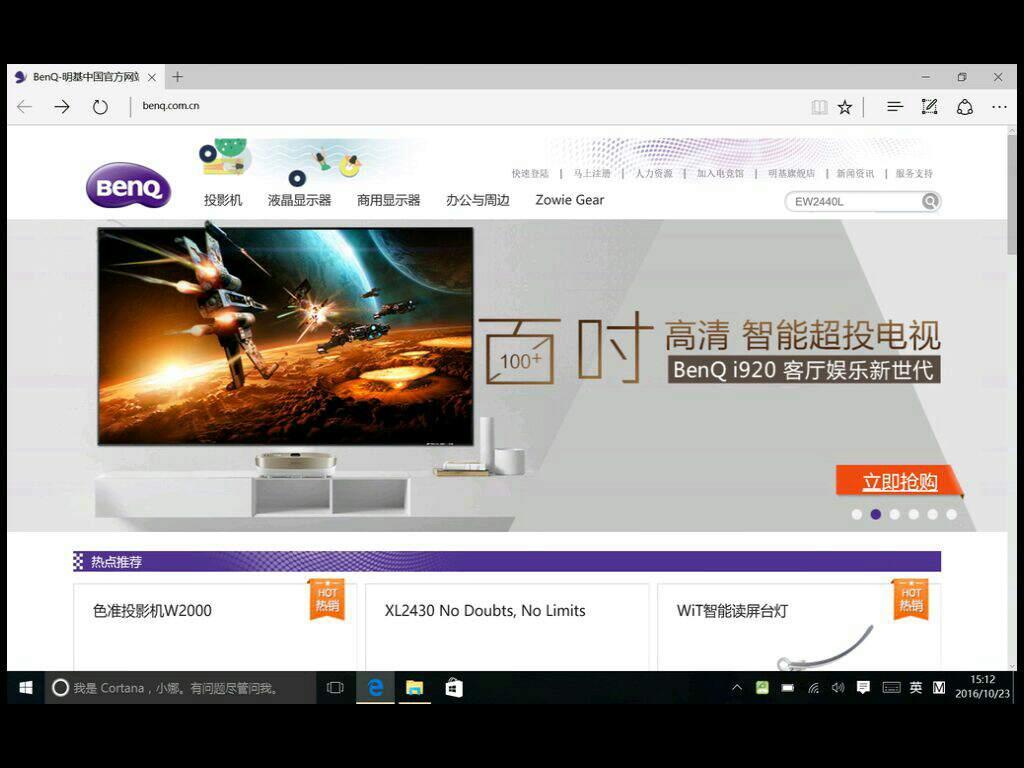Open the Zowie Gear menu
1024x768 pixels.
pyautogui.click(x=569, y=200)
